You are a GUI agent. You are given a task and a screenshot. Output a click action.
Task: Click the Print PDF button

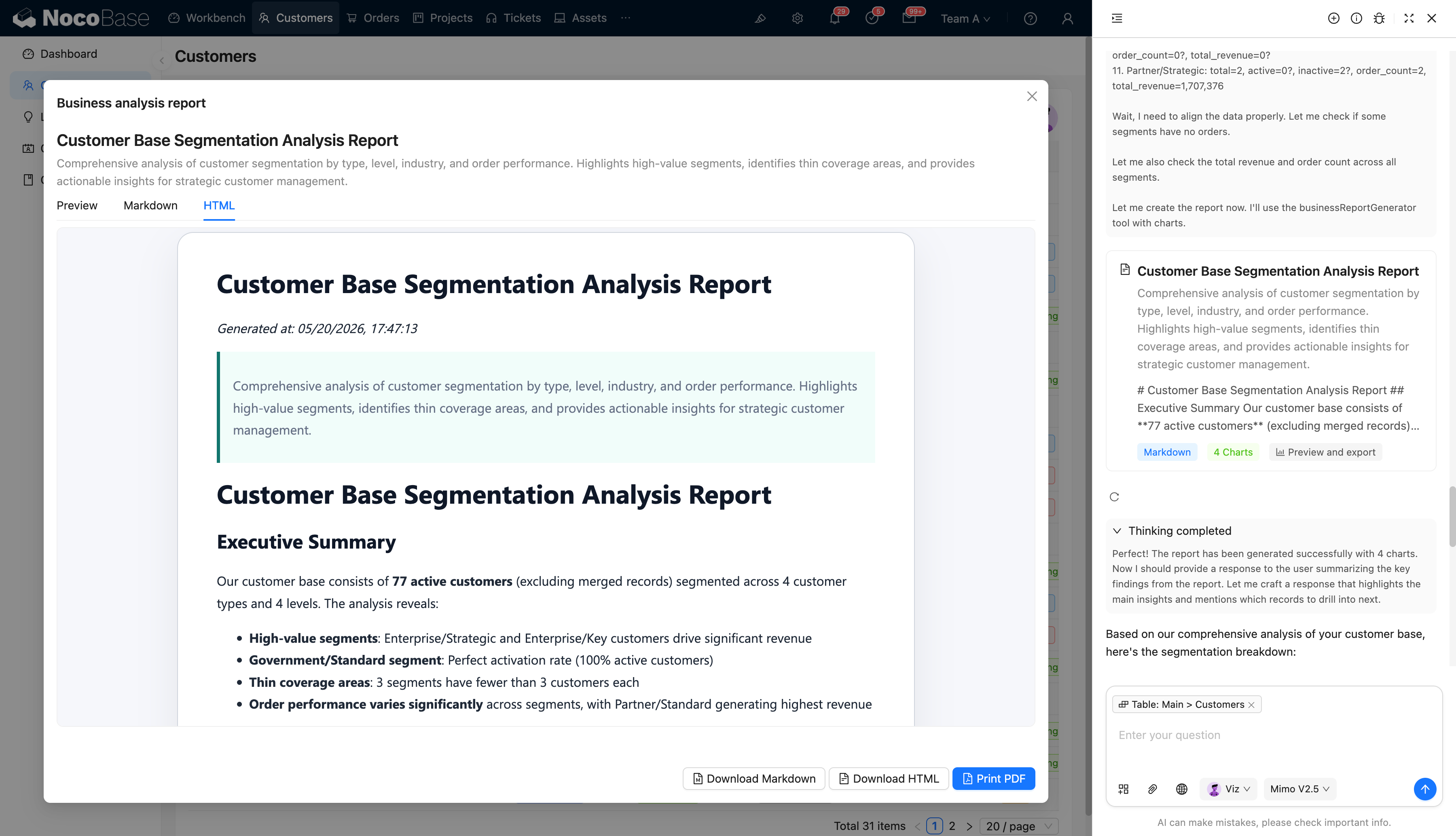[x=994, y=779]
